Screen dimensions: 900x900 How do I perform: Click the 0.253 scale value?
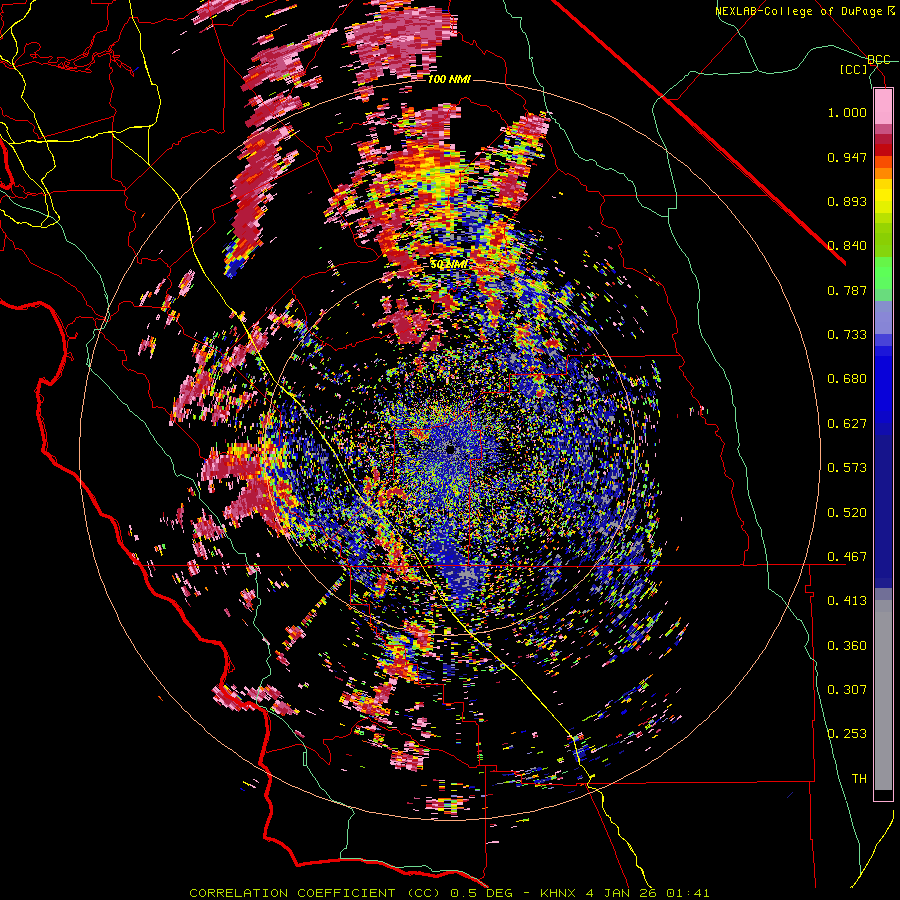click(847, 734)
